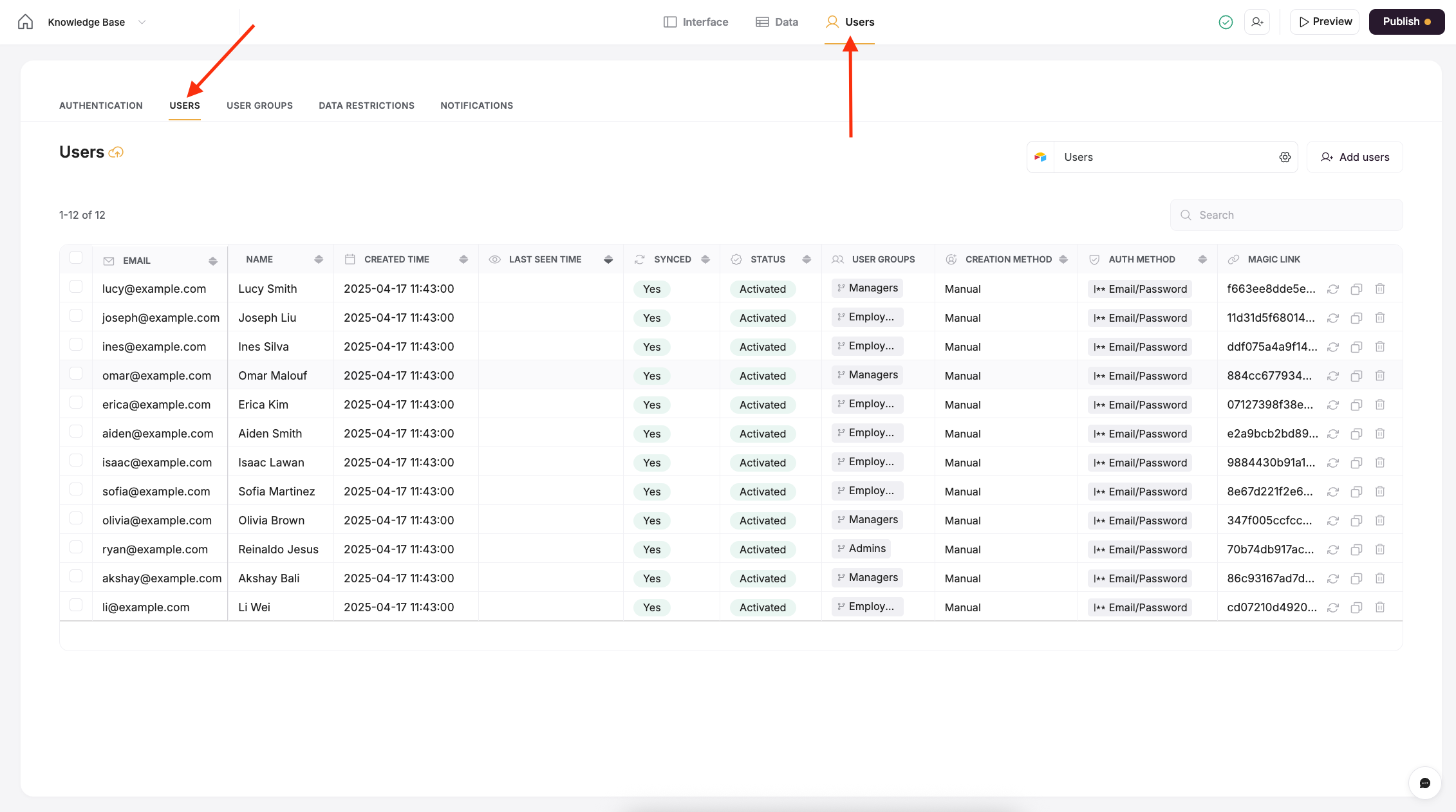Viewport: 1456px width, 812px height.
Task: Click the green sync status check icon
Action: (x=1226, y=22)
